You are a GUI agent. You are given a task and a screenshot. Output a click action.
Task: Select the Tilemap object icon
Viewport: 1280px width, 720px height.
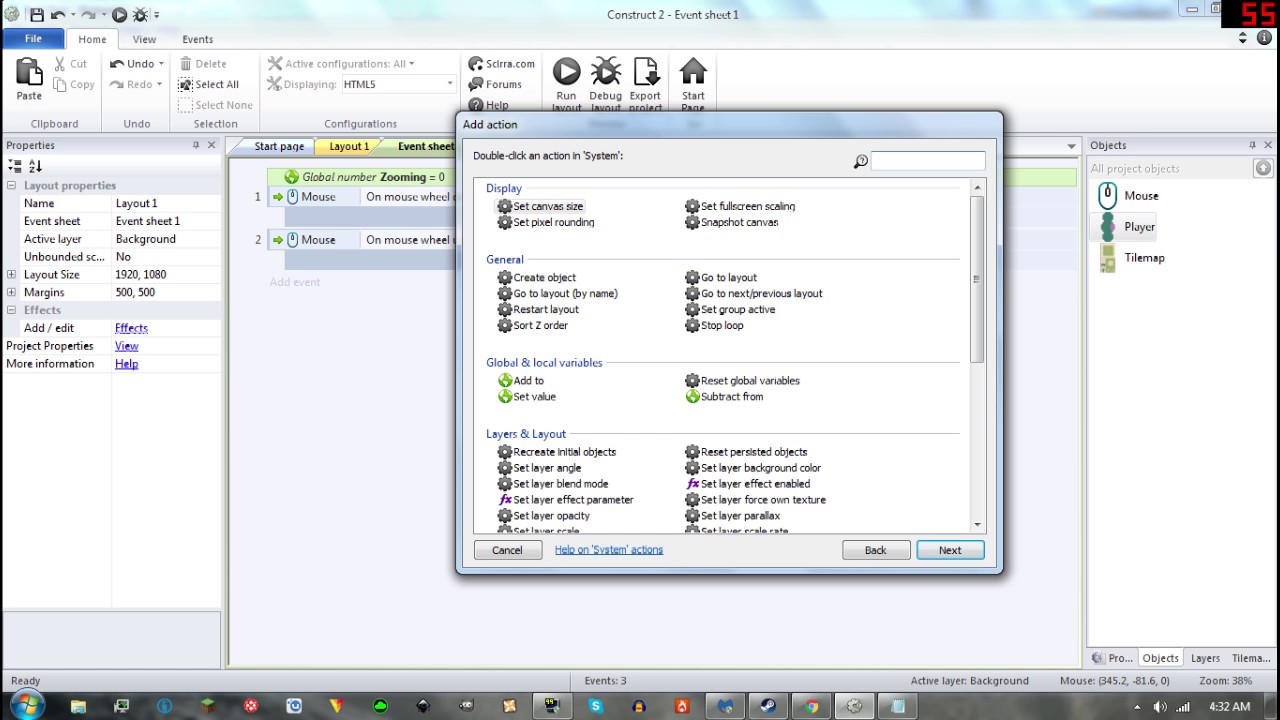tap(1107, 258)
